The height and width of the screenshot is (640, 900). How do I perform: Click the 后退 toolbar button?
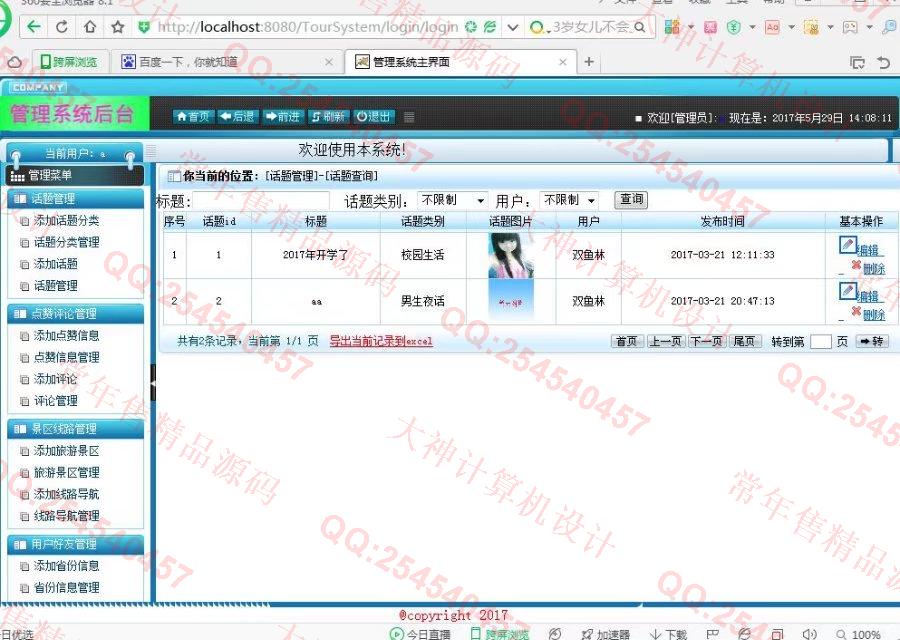coord(238,117)
